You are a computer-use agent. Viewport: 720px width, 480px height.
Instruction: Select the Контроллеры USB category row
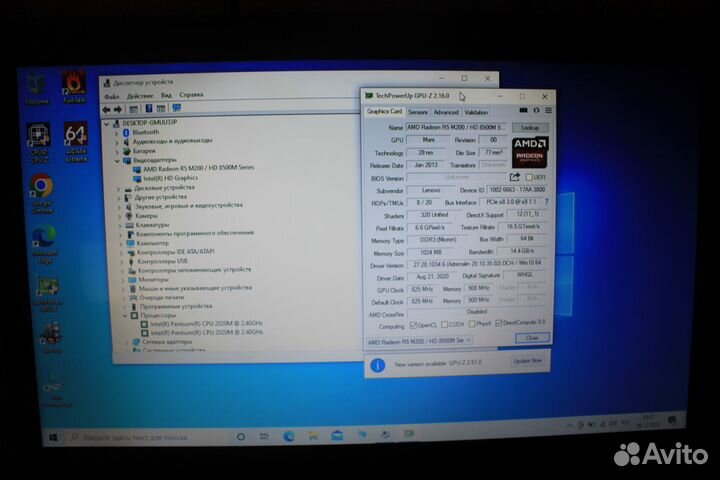coord(157,261)
